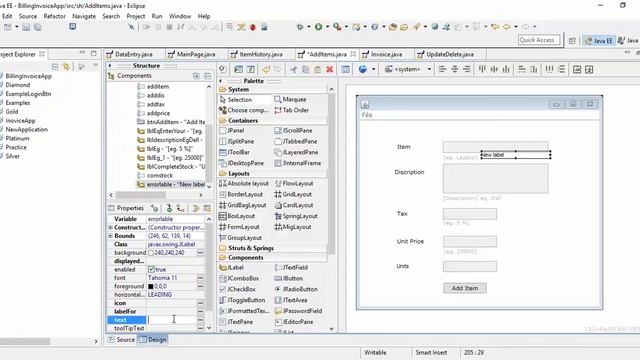Select JToggleButton palette entry
The image size is (640, 360).
[x=242, y=300]
